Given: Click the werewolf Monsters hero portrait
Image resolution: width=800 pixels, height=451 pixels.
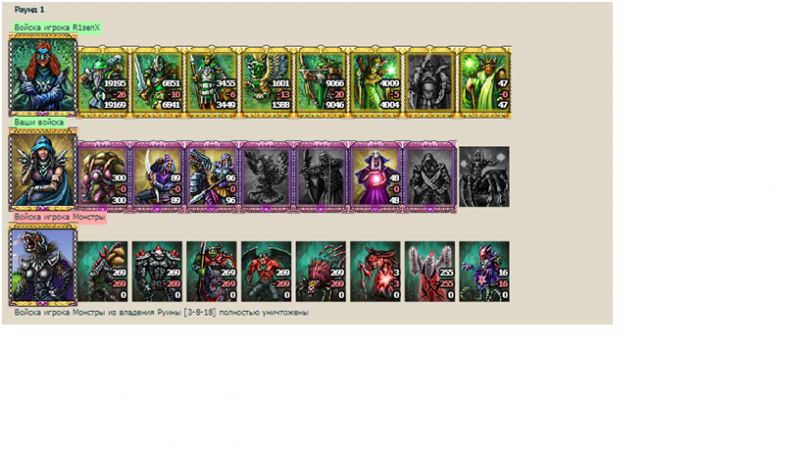Looking at the screenshot, I should [43, 265].
